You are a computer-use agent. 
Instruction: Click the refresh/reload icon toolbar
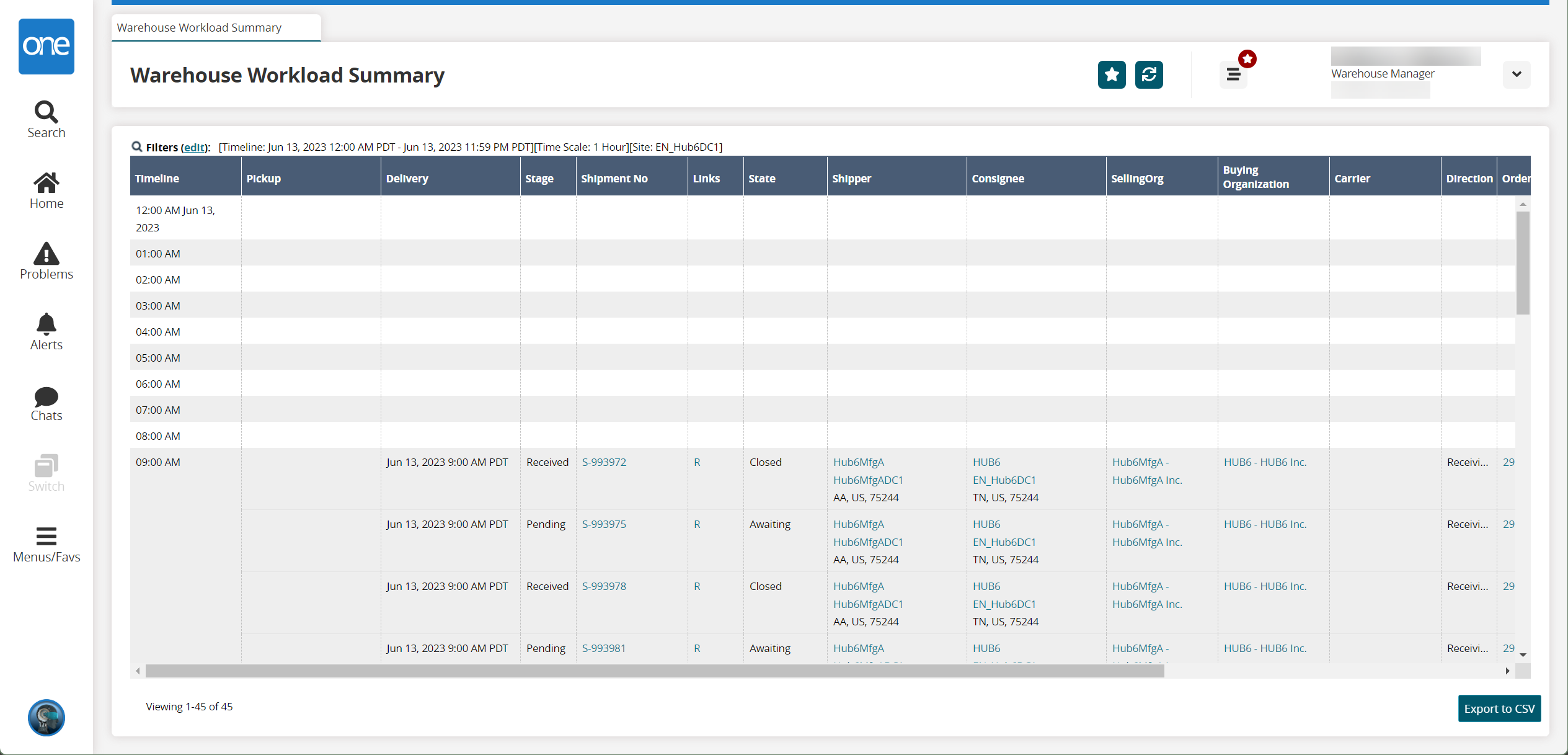pos(1149,75)
